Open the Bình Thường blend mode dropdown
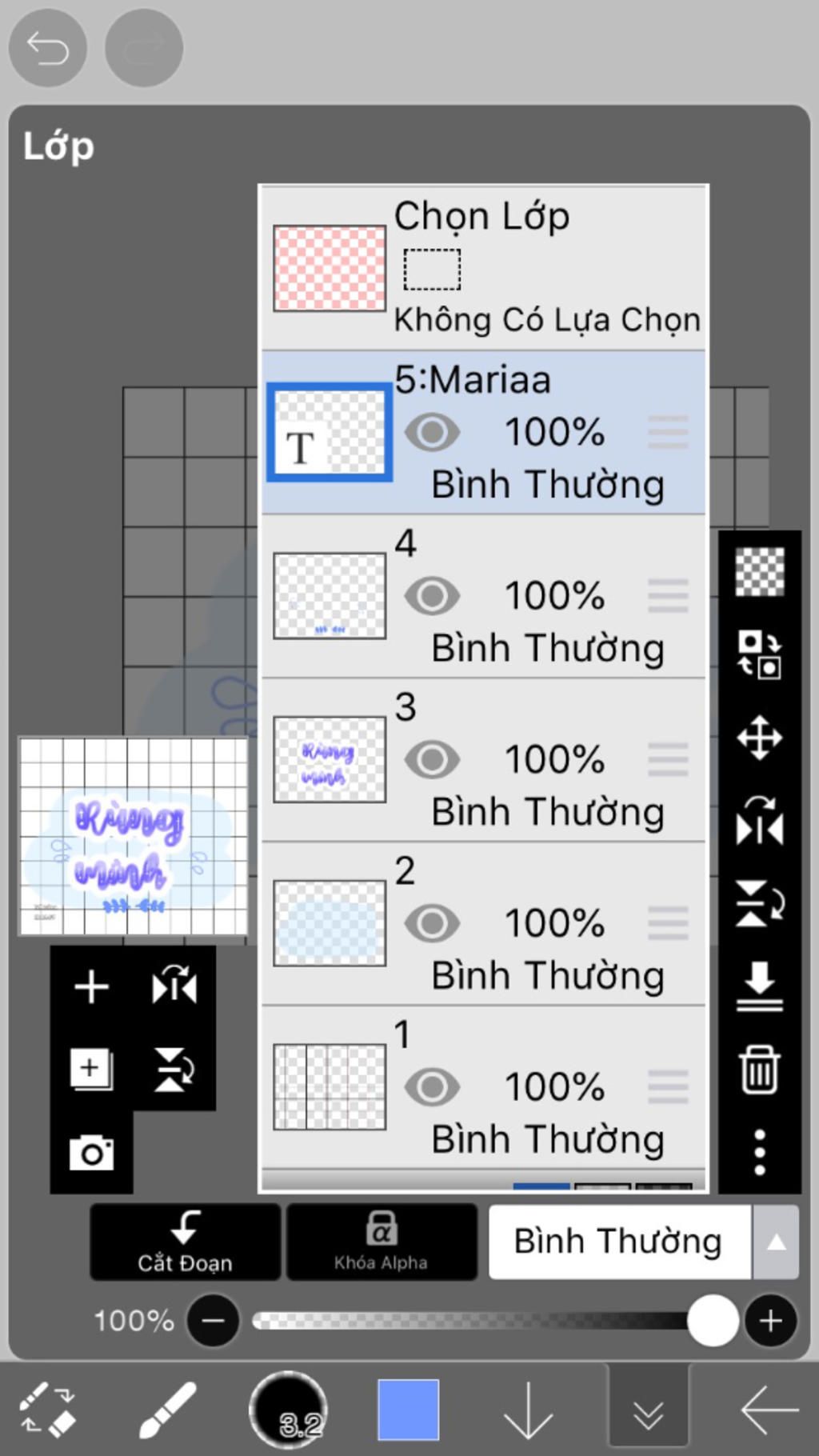 coord(619,1242)
